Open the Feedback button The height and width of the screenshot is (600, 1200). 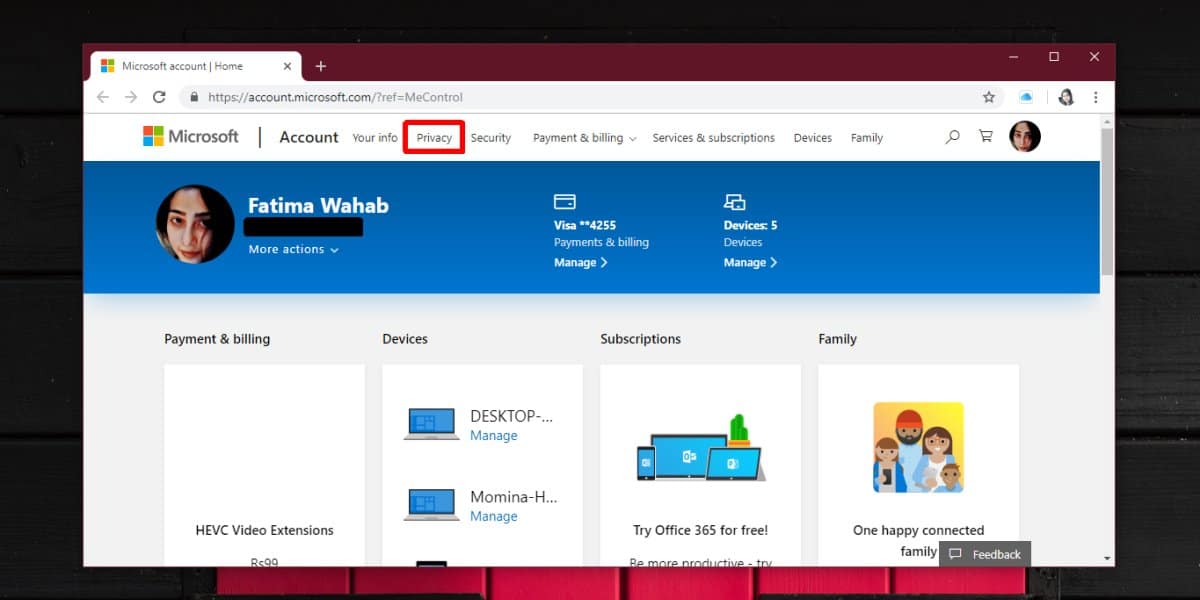pyautogui.click(x=985, y=554)
